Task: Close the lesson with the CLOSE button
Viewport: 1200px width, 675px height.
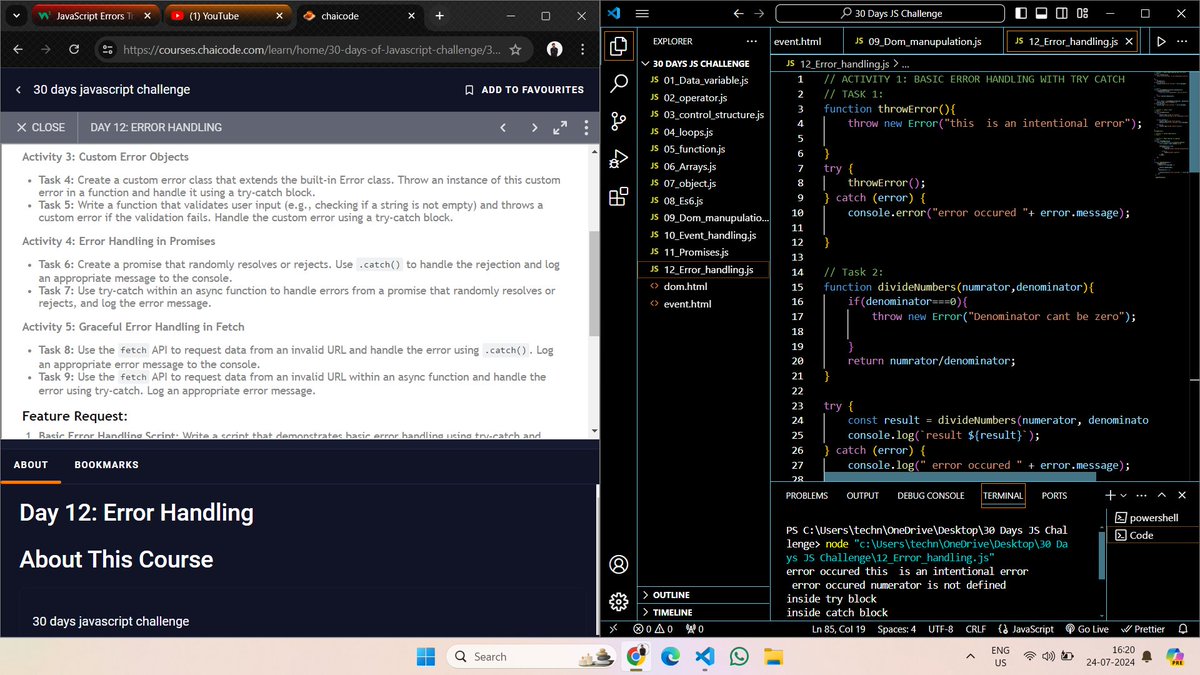Action: [x=41, y=127]
